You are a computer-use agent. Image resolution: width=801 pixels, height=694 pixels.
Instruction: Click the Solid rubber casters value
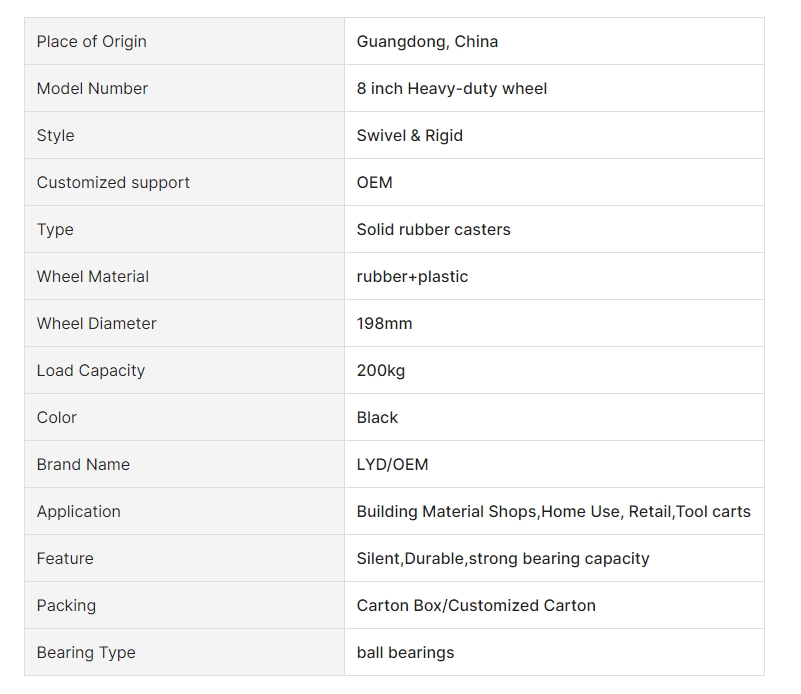tap(433, 229)
